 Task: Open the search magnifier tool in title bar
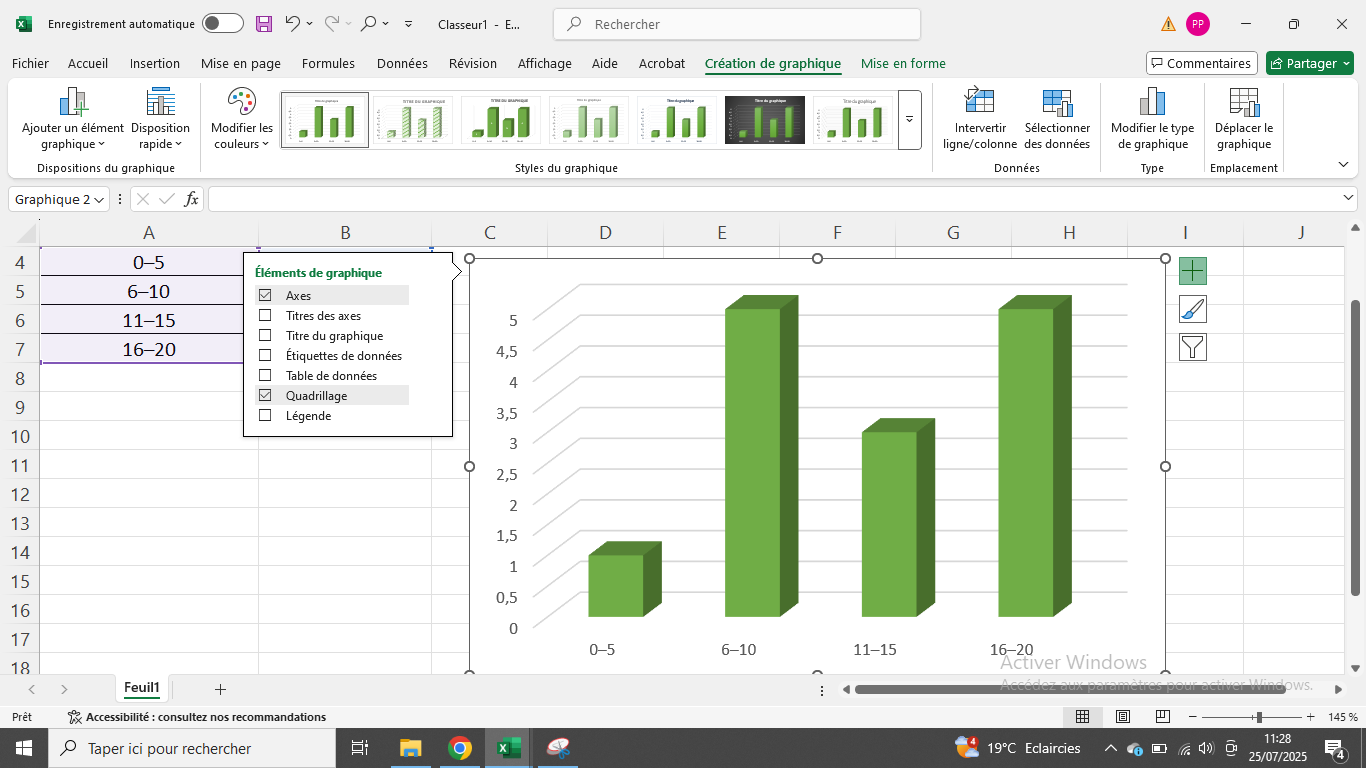(x=369, y=23)
